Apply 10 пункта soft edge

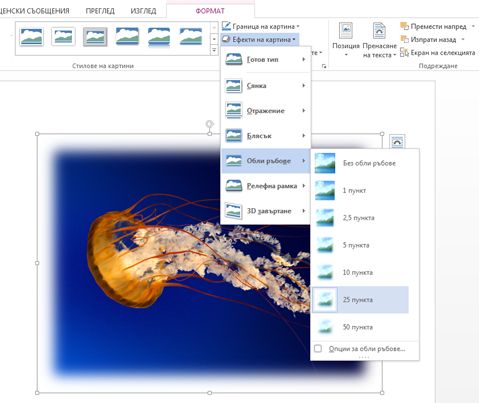(x=360, y=272)
